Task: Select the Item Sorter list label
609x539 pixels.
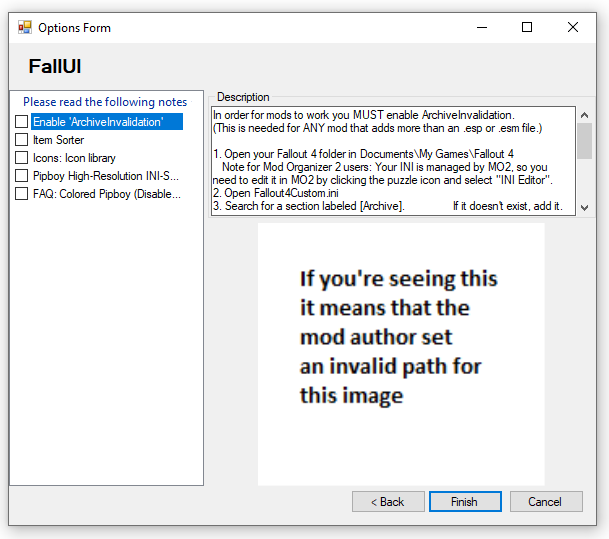Action: (58, 140)
